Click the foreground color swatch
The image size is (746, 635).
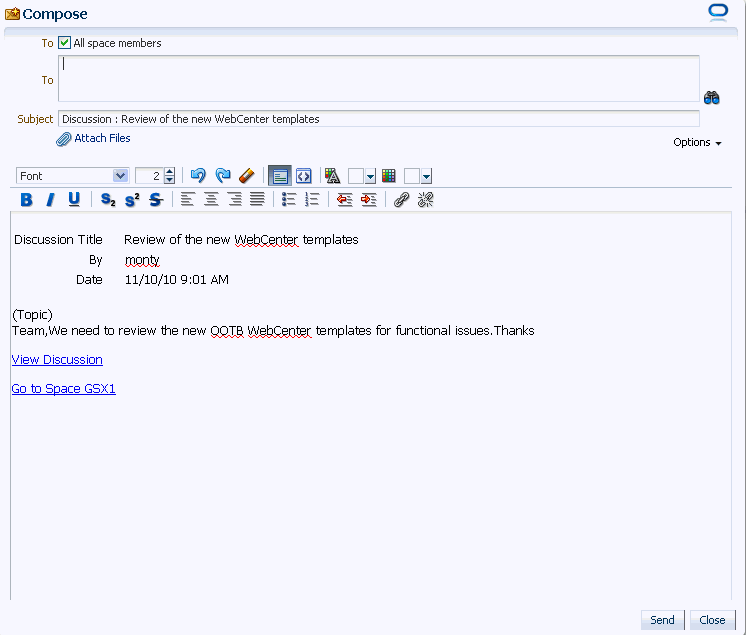[x=356, y=176]
